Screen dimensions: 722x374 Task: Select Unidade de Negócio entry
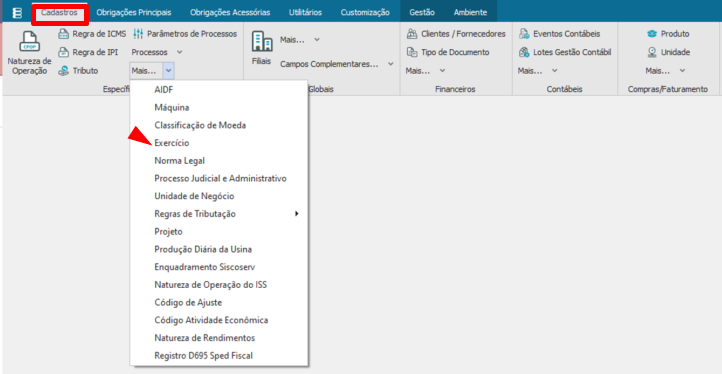[x=219, y=196]
